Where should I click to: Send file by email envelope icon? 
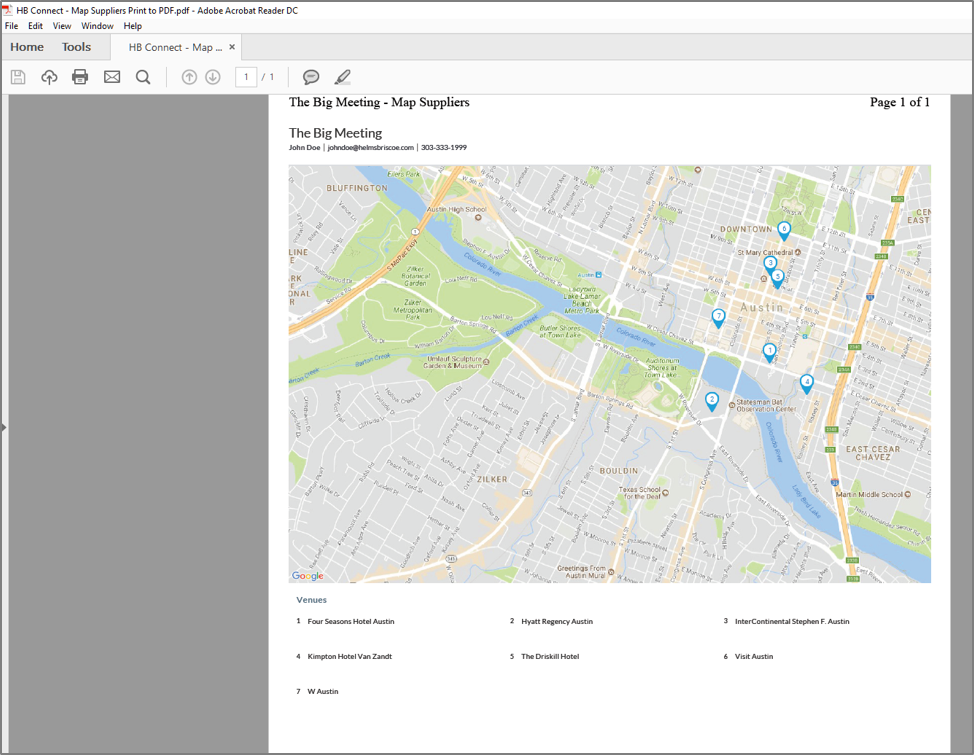coord(112,77)
